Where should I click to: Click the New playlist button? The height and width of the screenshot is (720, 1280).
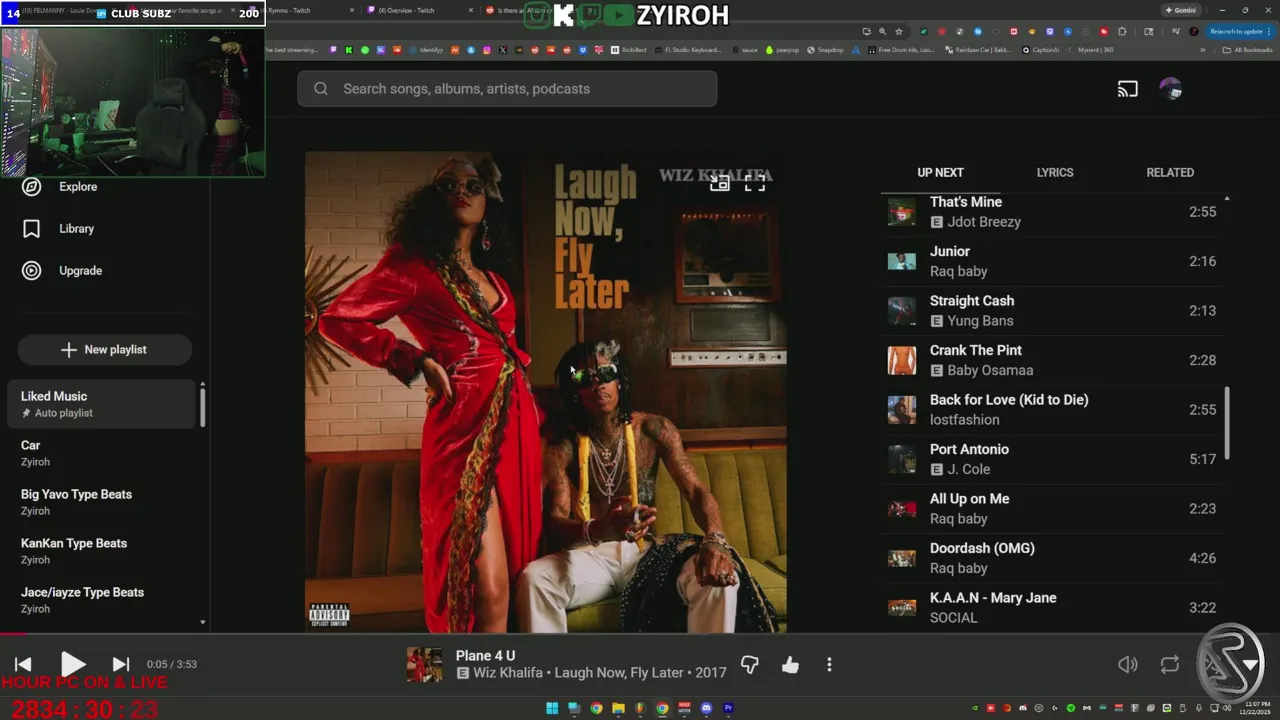point(105,350)
